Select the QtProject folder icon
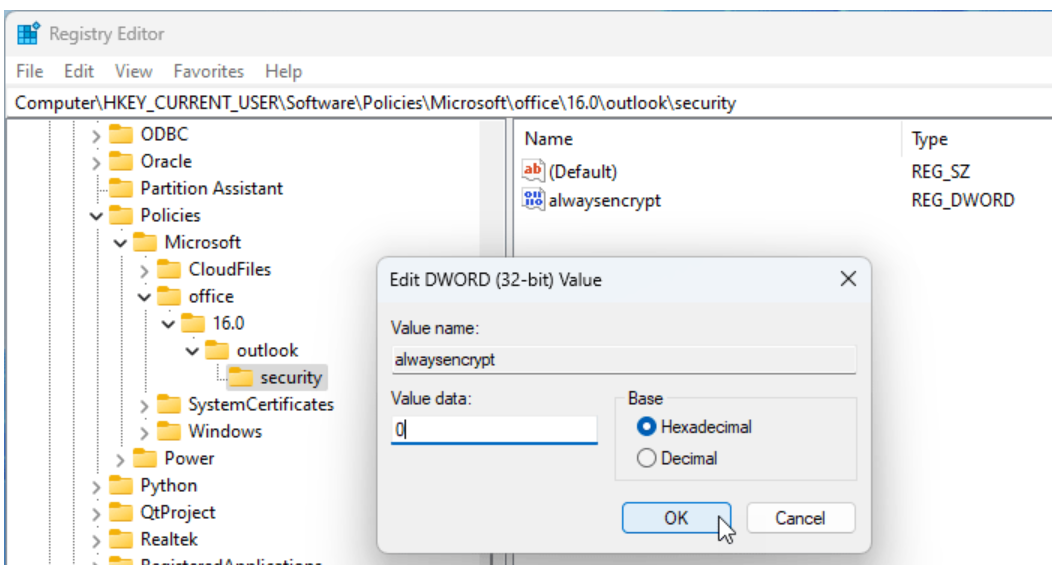Viewport: 1052px width, 565px height. 121,512
